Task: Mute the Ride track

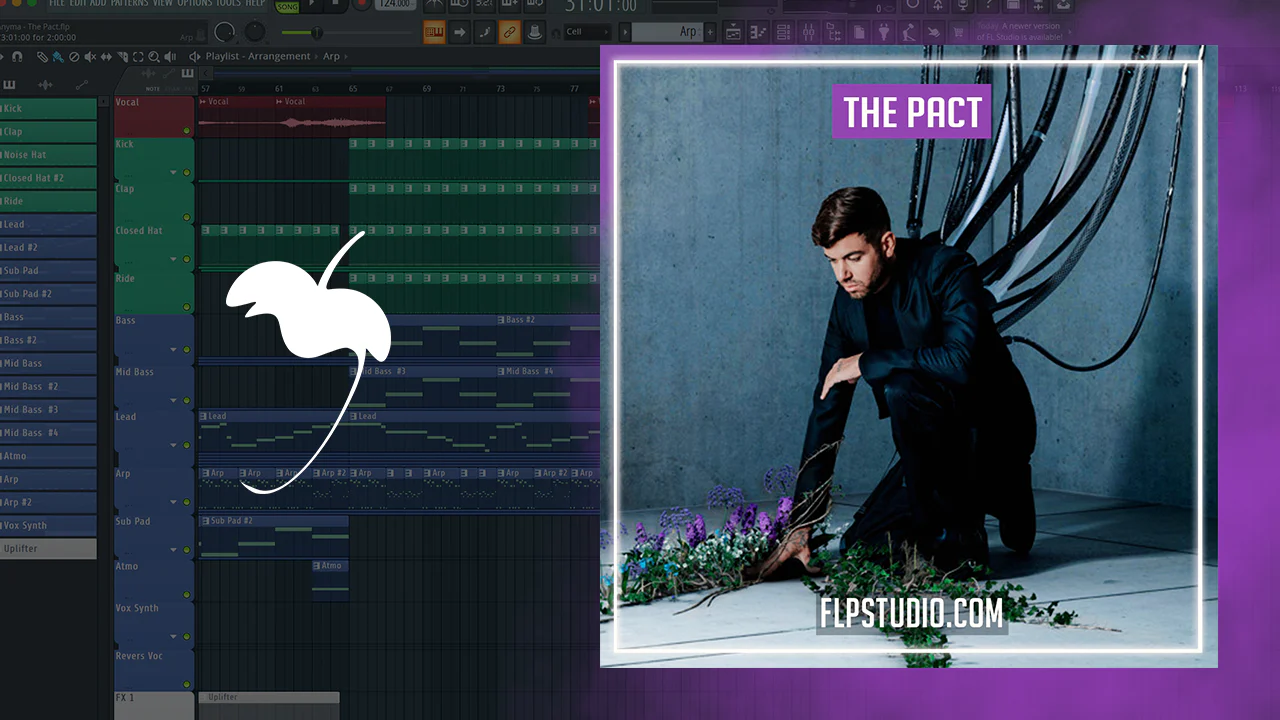Action: (x=186, y=307)
